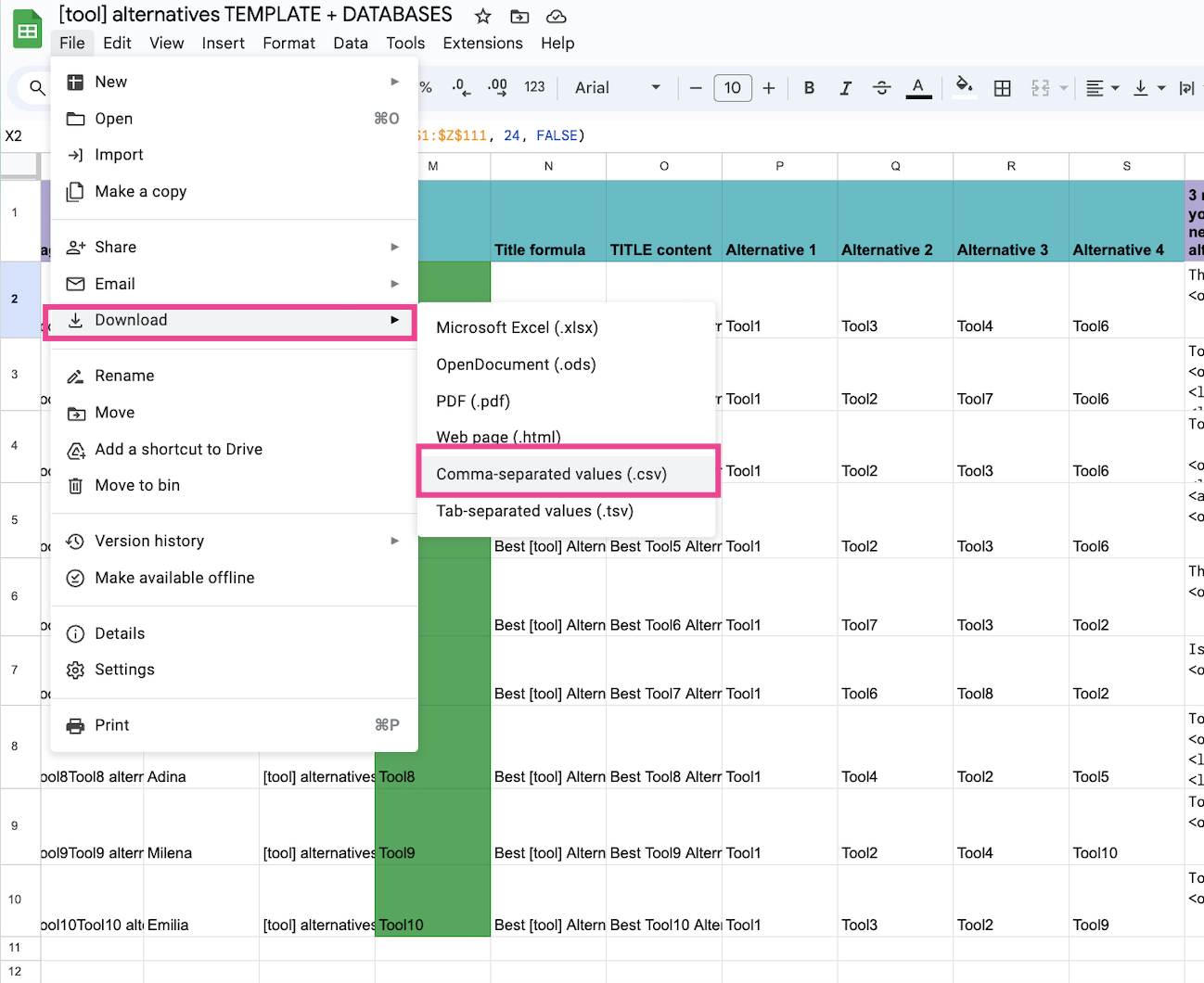Choose Rename in File menu
The width and height of the screenshot is (1204, 983).
234,376
